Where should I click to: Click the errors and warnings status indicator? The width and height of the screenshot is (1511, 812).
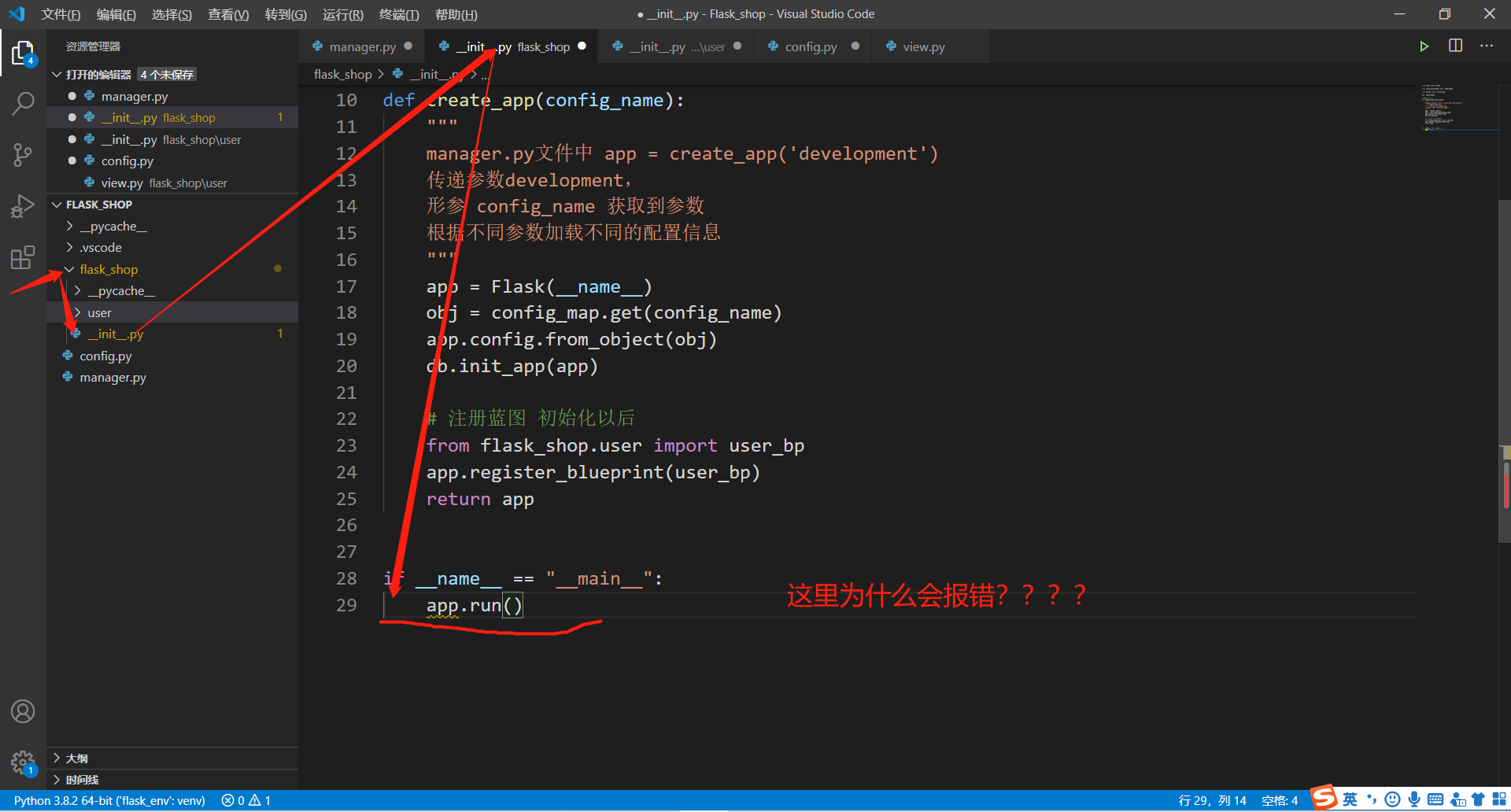(246, 800)
